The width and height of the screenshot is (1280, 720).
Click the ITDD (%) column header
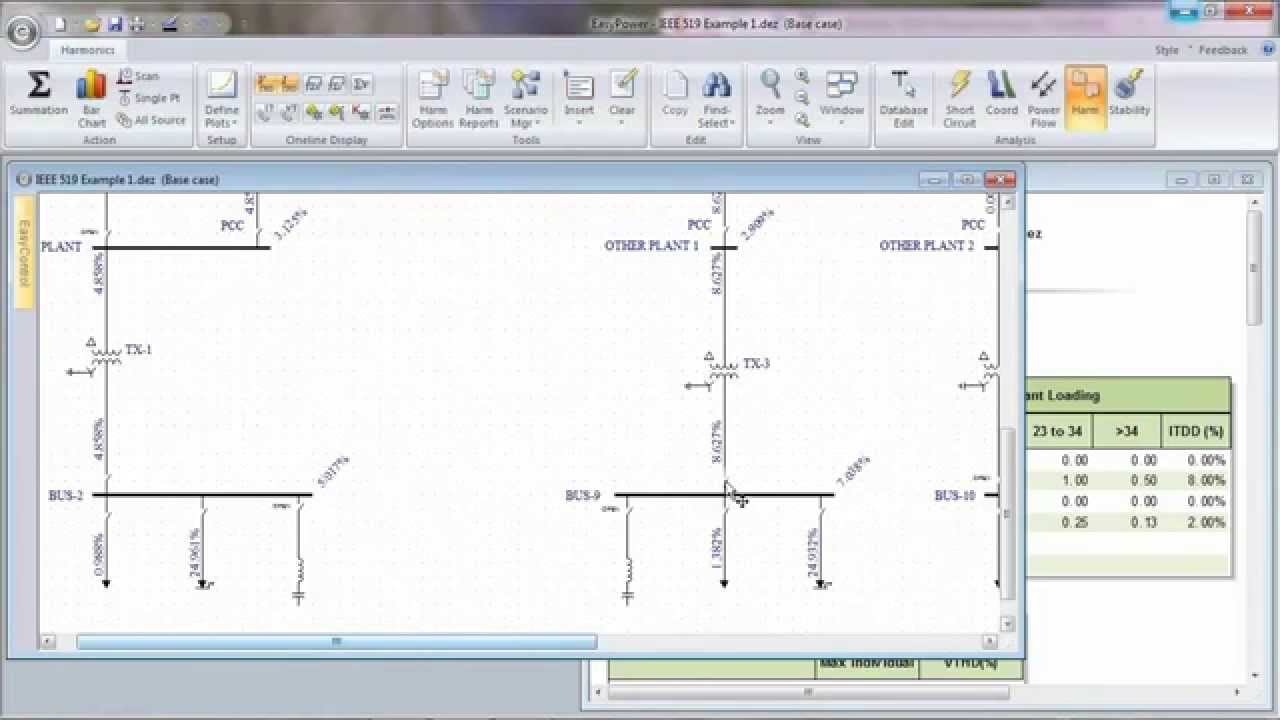(1196, 431)
